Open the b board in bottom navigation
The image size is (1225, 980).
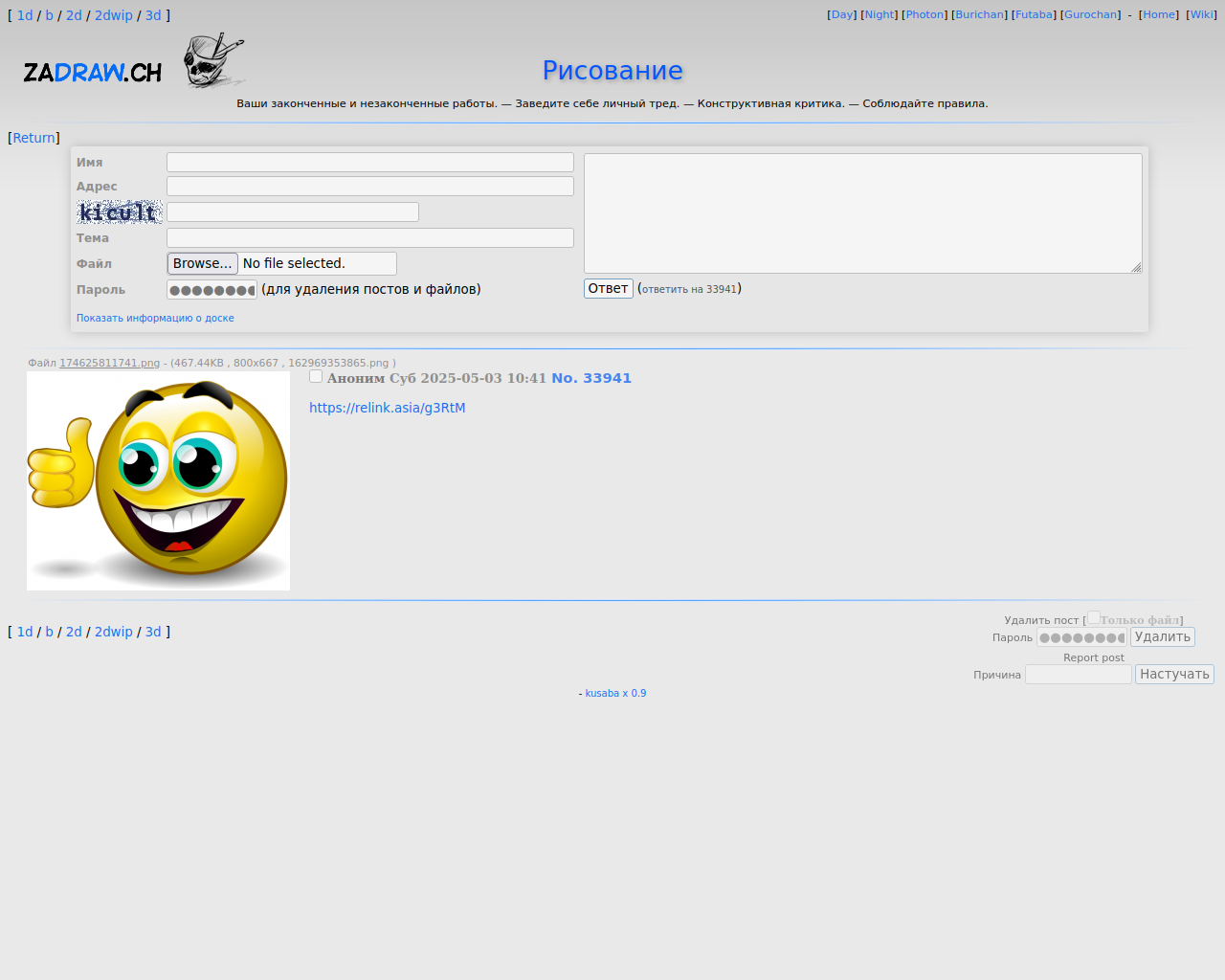(x=50, y=632)
